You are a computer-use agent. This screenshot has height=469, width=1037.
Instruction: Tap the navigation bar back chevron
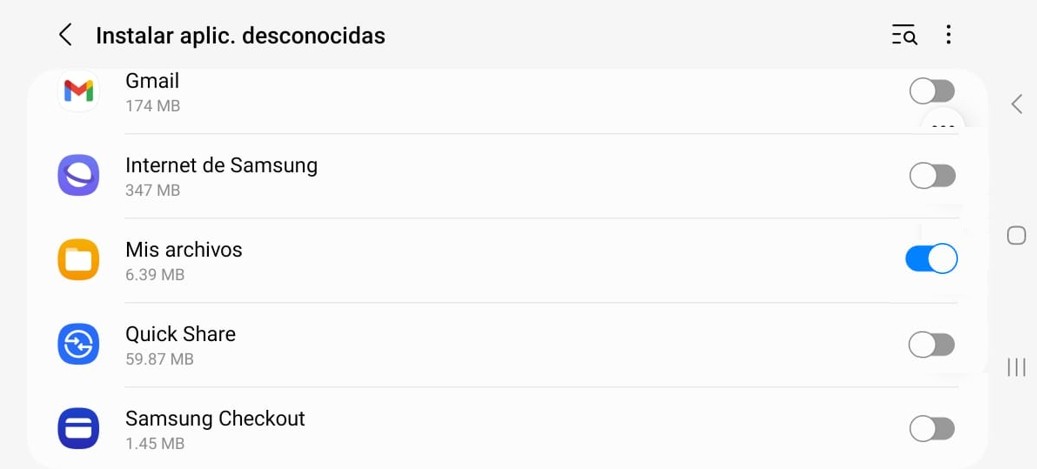[x=1016, y=104]
